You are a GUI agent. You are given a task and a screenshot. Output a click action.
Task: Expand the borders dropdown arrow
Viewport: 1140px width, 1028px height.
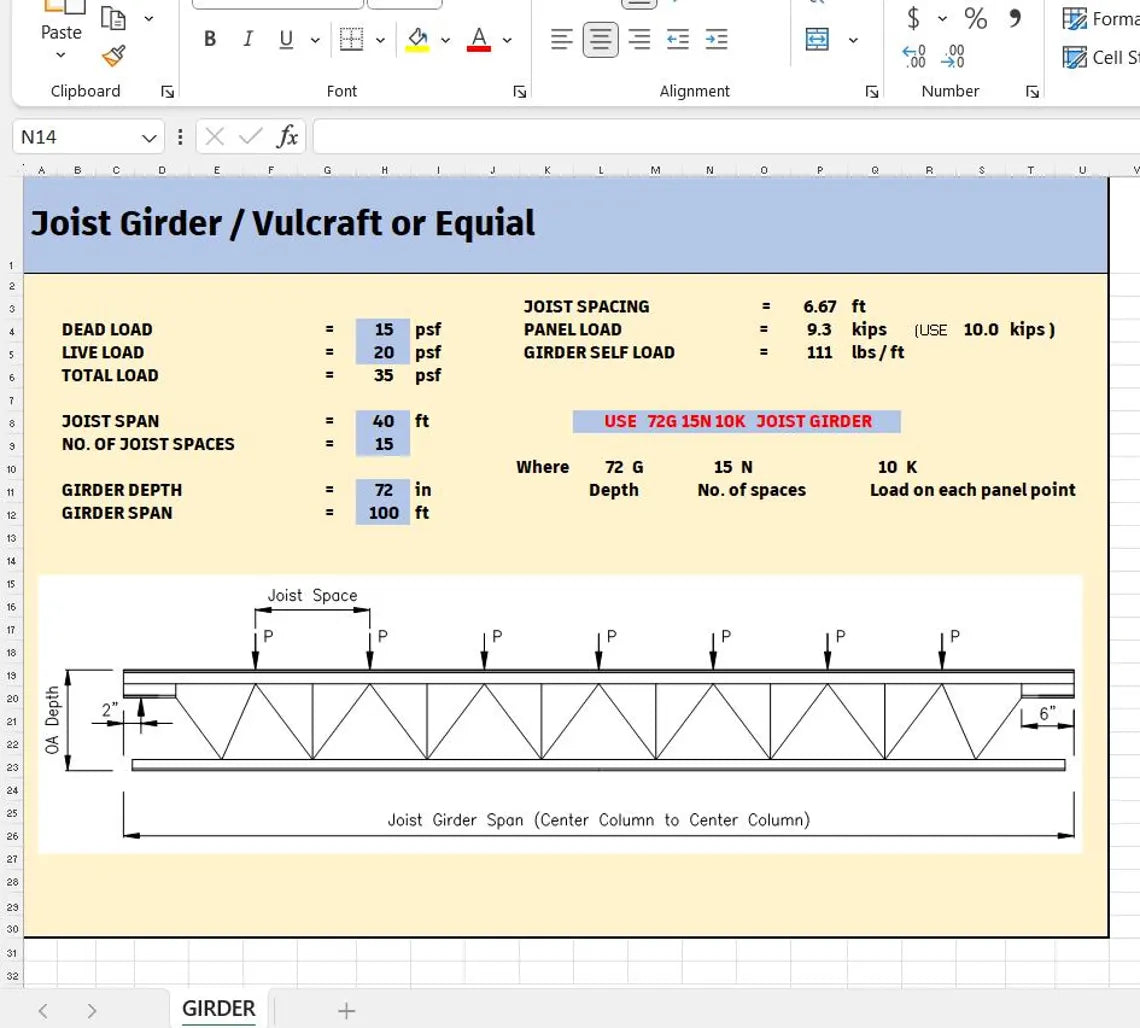(x=380, y=40)
